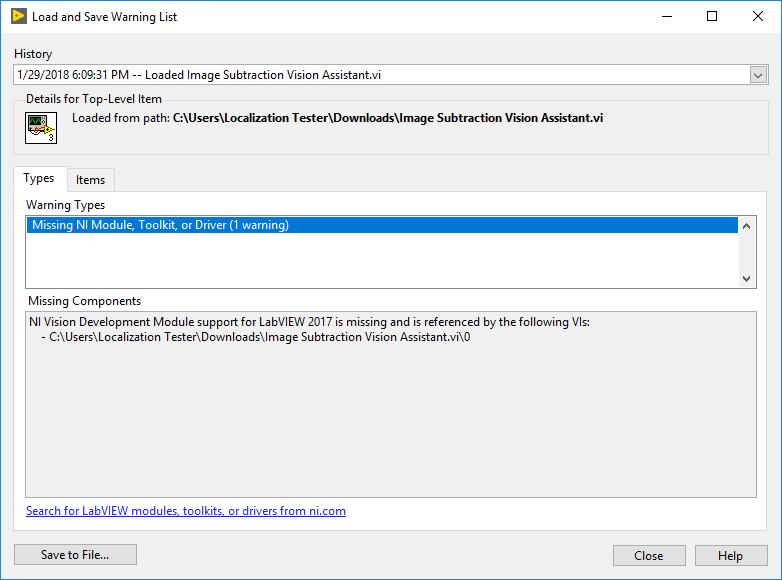Switch to the Items tab
Screen dimensions: 782x580
point(91,180)
